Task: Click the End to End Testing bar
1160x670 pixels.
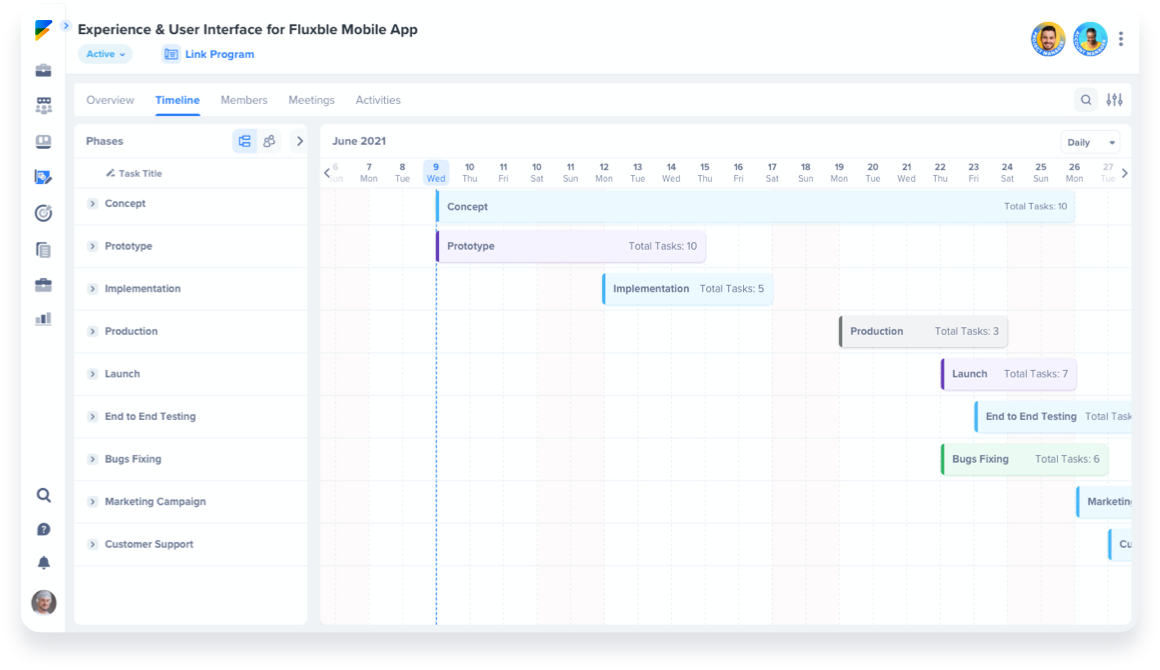Action: 1053,416
